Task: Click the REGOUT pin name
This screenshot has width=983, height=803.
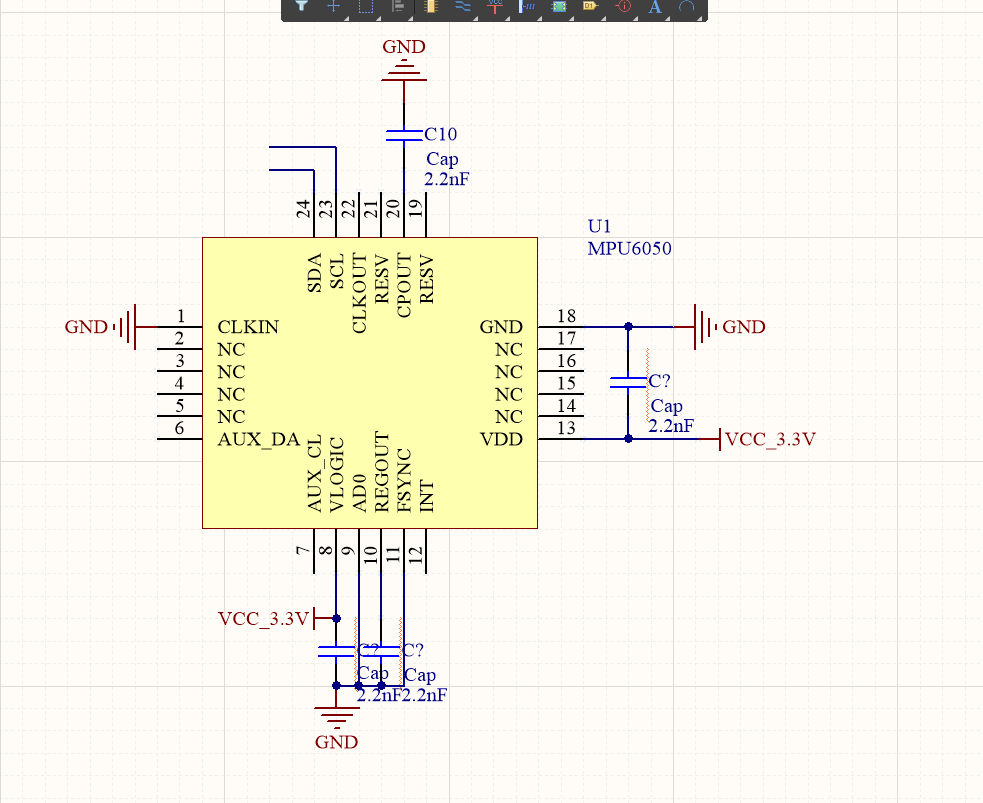Action: (382, 472)
